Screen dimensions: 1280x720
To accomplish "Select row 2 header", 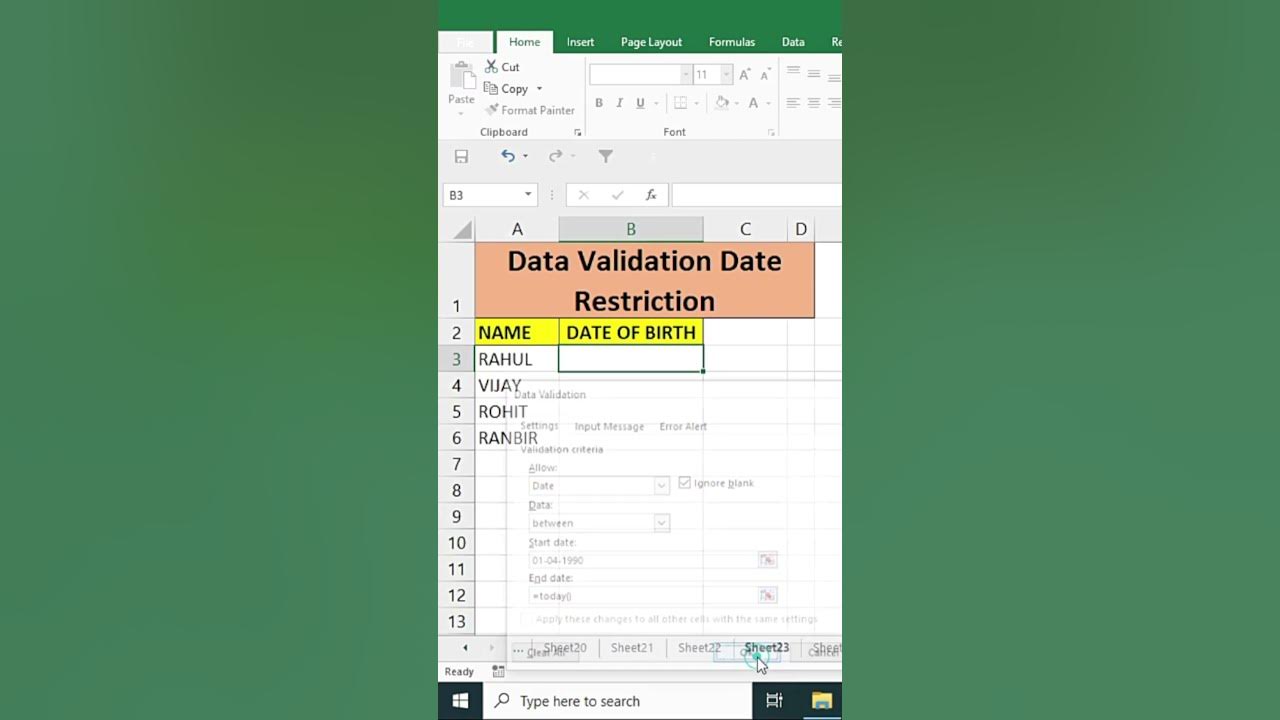I will point(456,333).
